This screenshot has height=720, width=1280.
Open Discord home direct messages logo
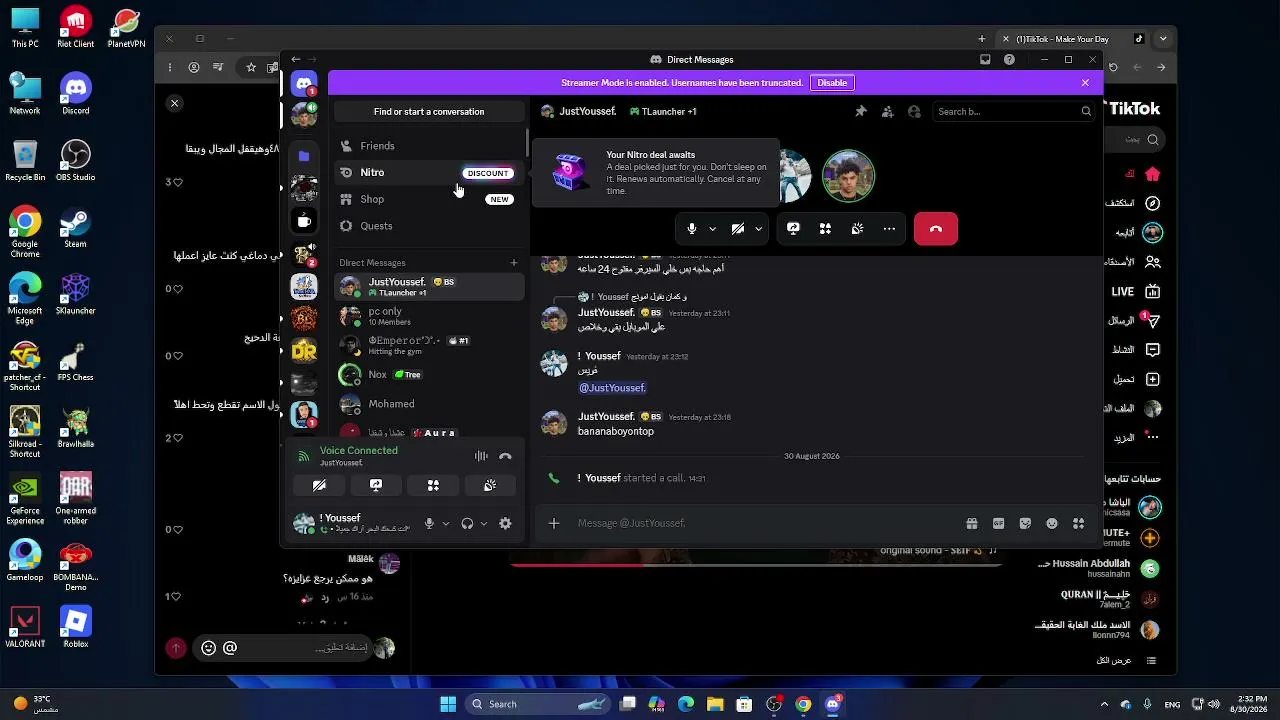tap(304, 84)
